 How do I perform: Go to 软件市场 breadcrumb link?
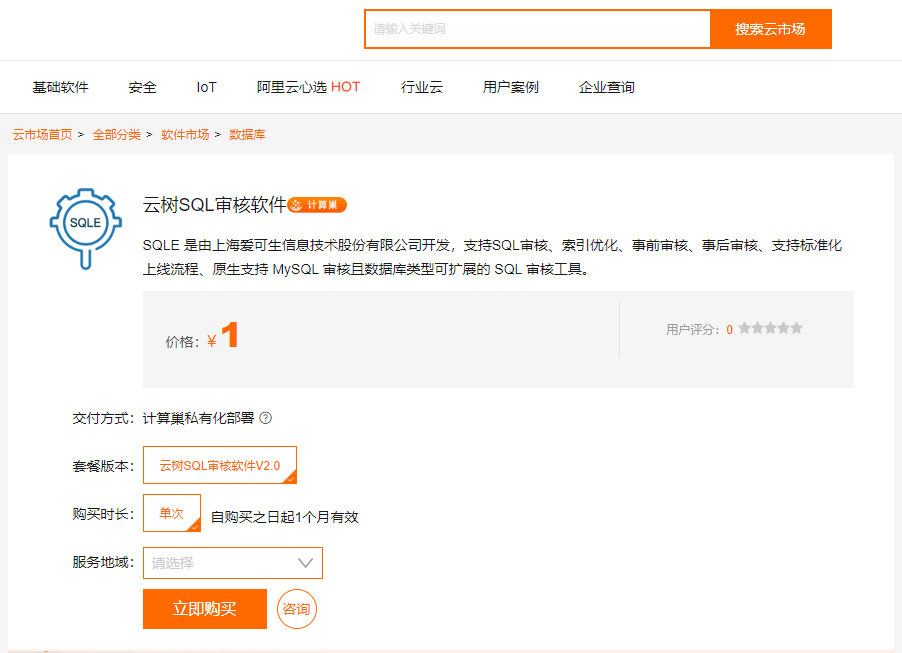(x=185, y=135)
